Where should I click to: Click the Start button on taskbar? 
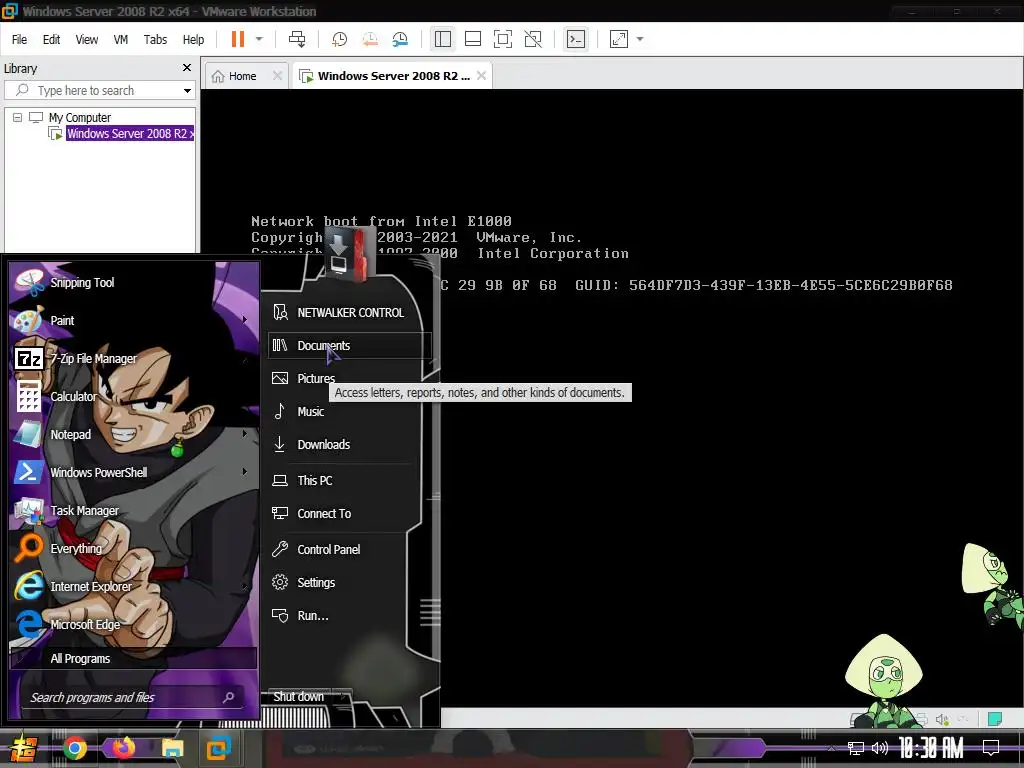(x=24, y=749)
